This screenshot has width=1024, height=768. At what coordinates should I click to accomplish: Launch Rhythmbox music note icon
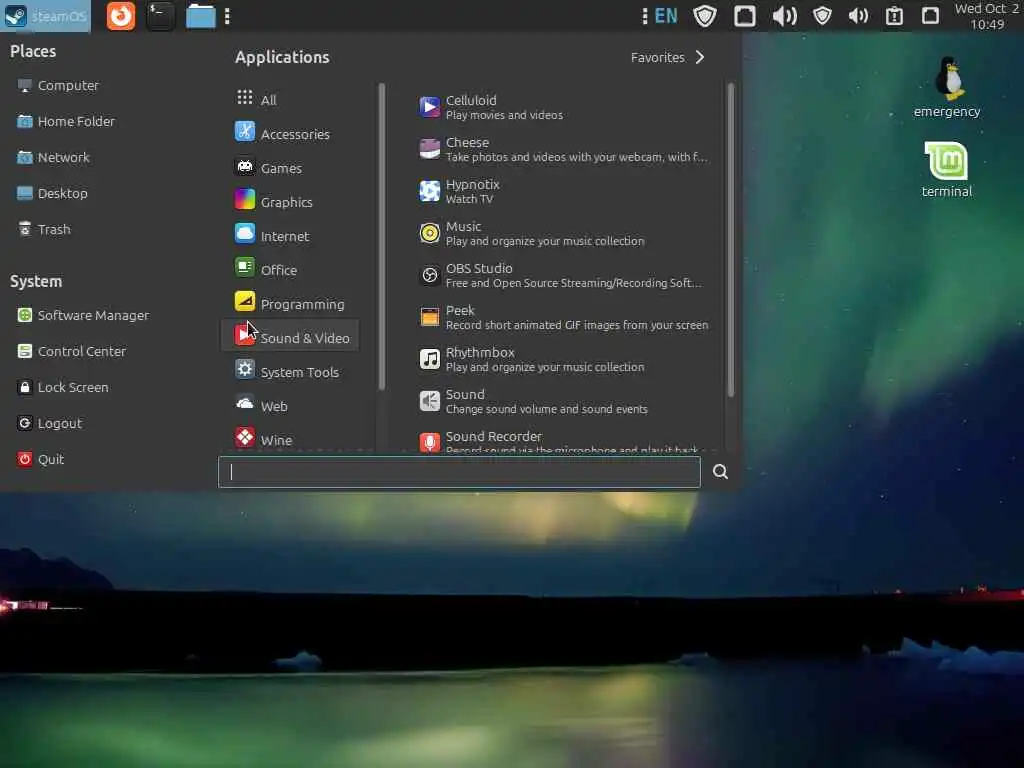pos(429,359)
